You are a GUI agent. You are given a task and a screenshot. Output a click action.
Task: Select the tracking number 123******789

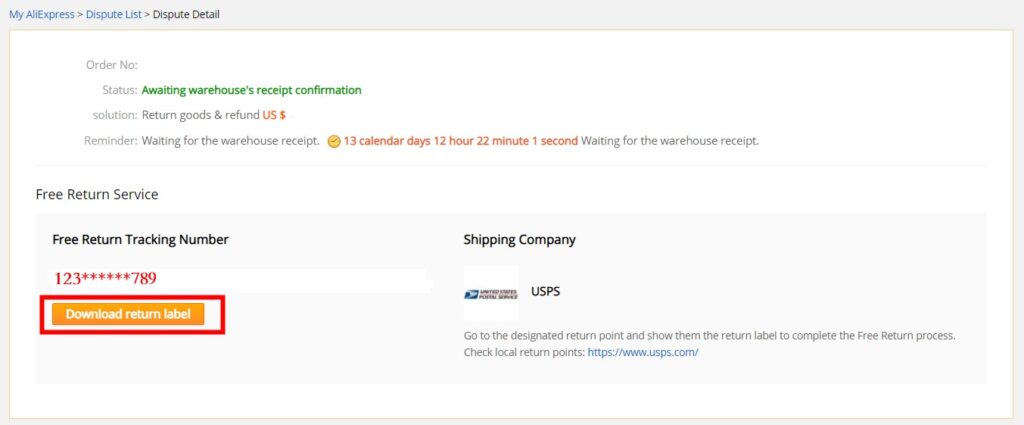105,279
